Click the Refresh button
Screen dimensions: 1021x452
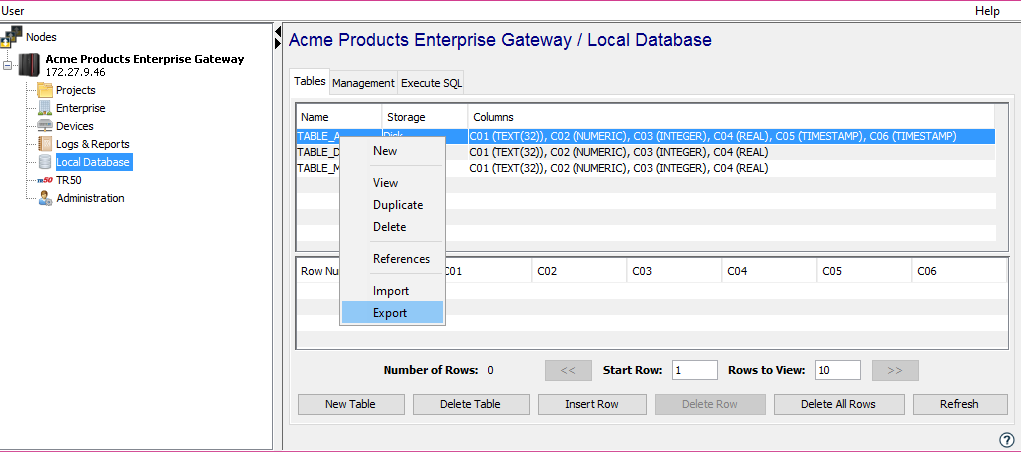[959, 404]
